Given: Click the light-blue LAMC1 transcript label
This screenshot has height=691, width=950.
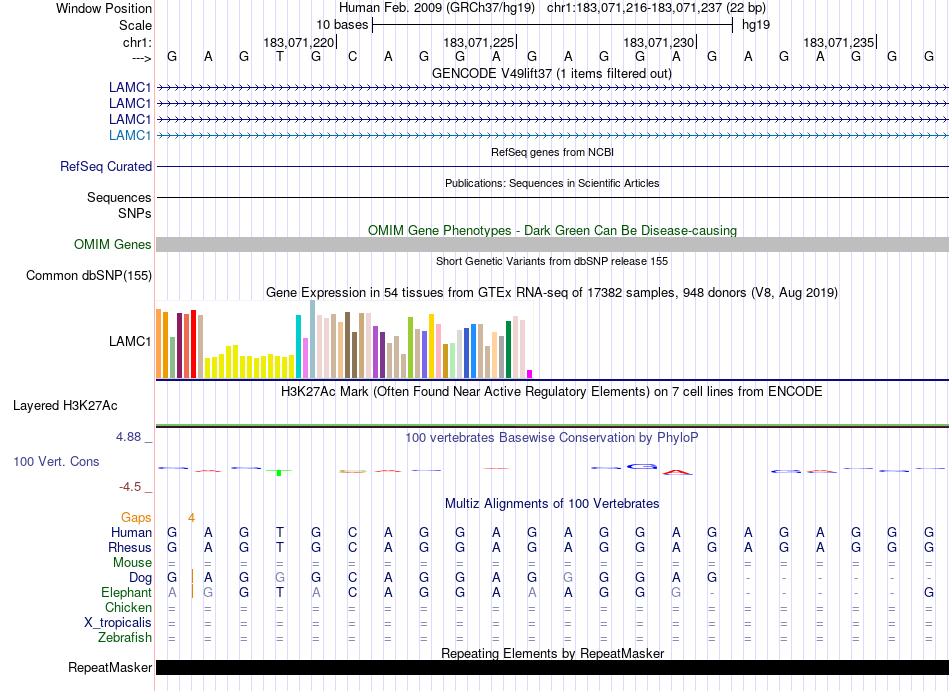Looking at the screenshot, I should coord(130,135).
